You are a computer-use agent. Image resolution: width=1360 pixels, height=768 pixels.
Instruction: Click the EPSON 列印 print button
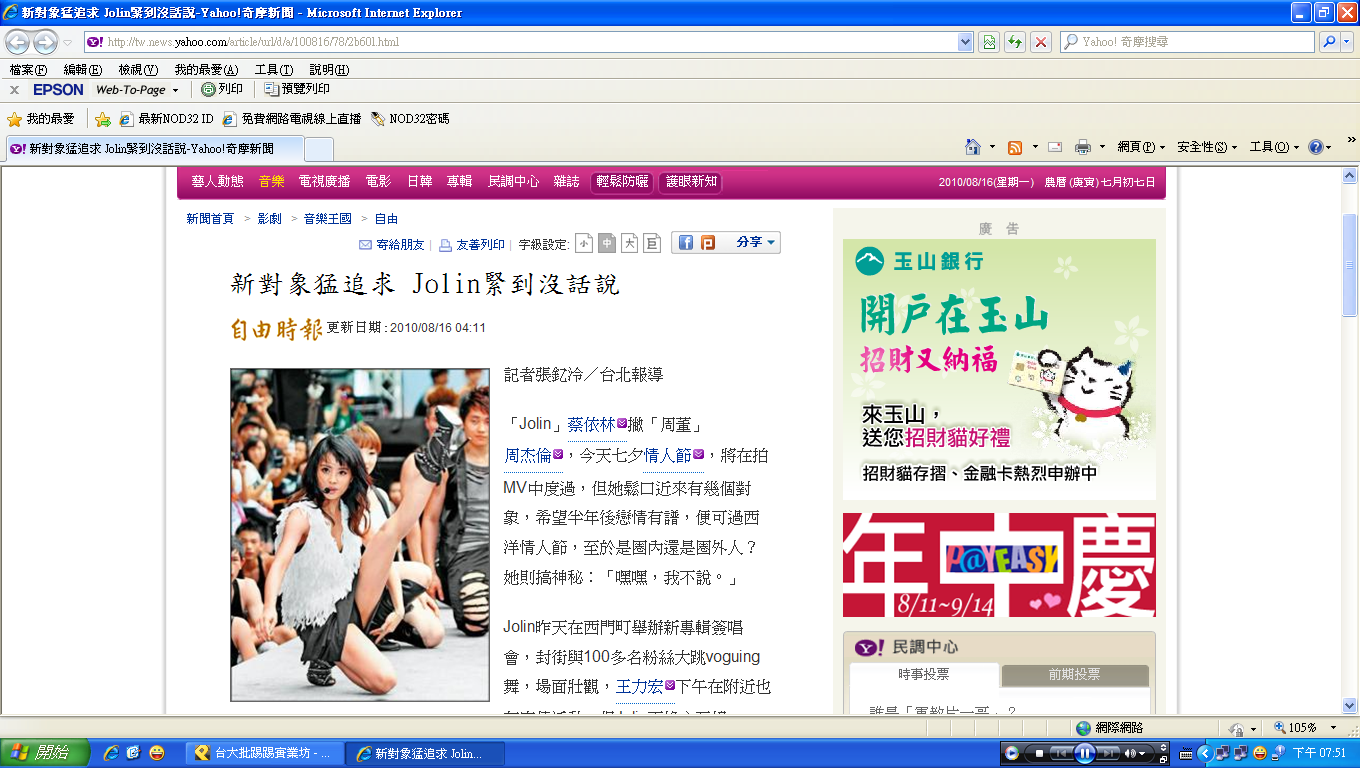click(222, 89)
